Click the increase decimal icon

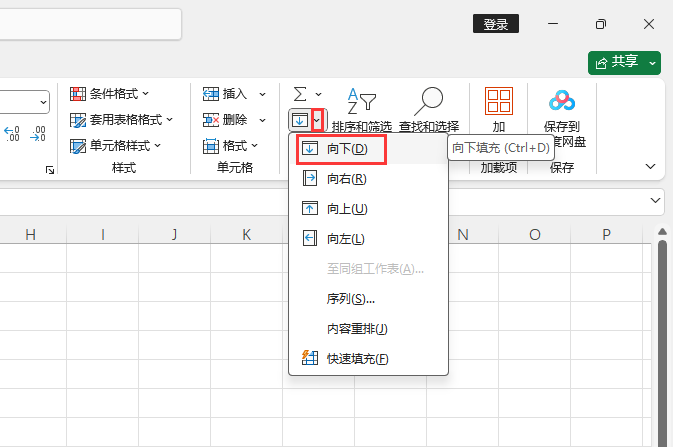click(x=12, y=134)
